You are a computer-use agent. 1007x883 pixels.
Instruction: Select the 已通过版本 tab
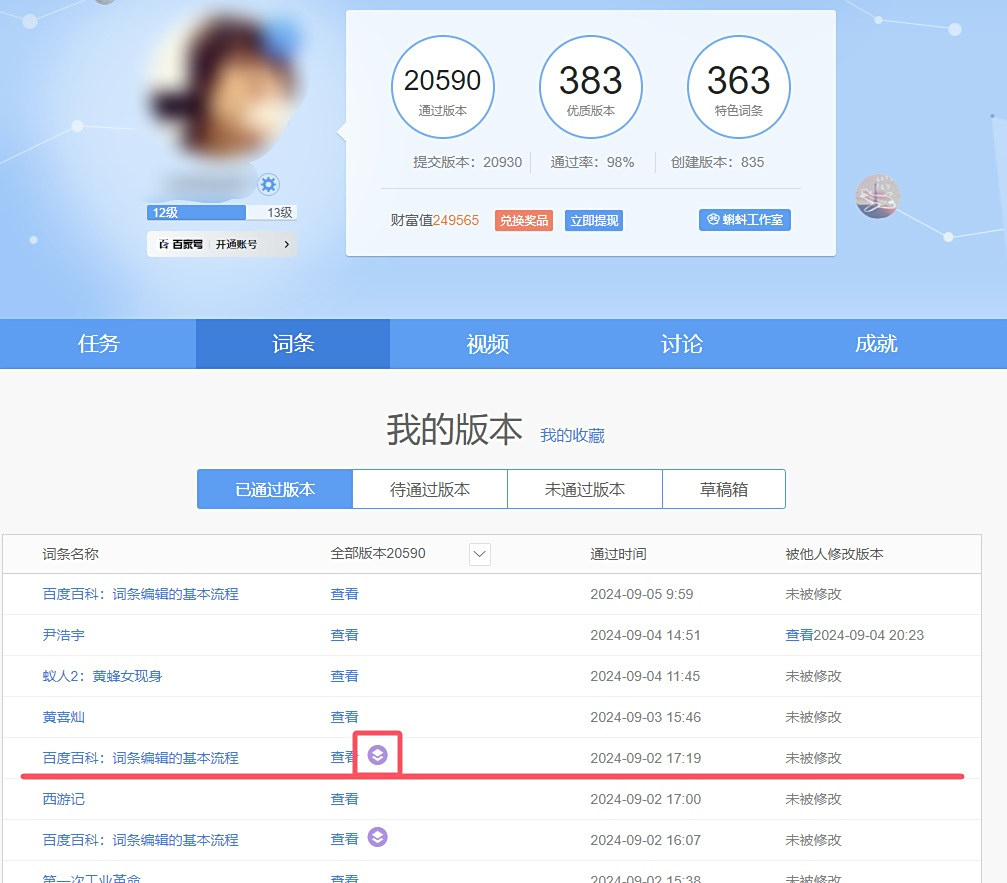(275, 489)
